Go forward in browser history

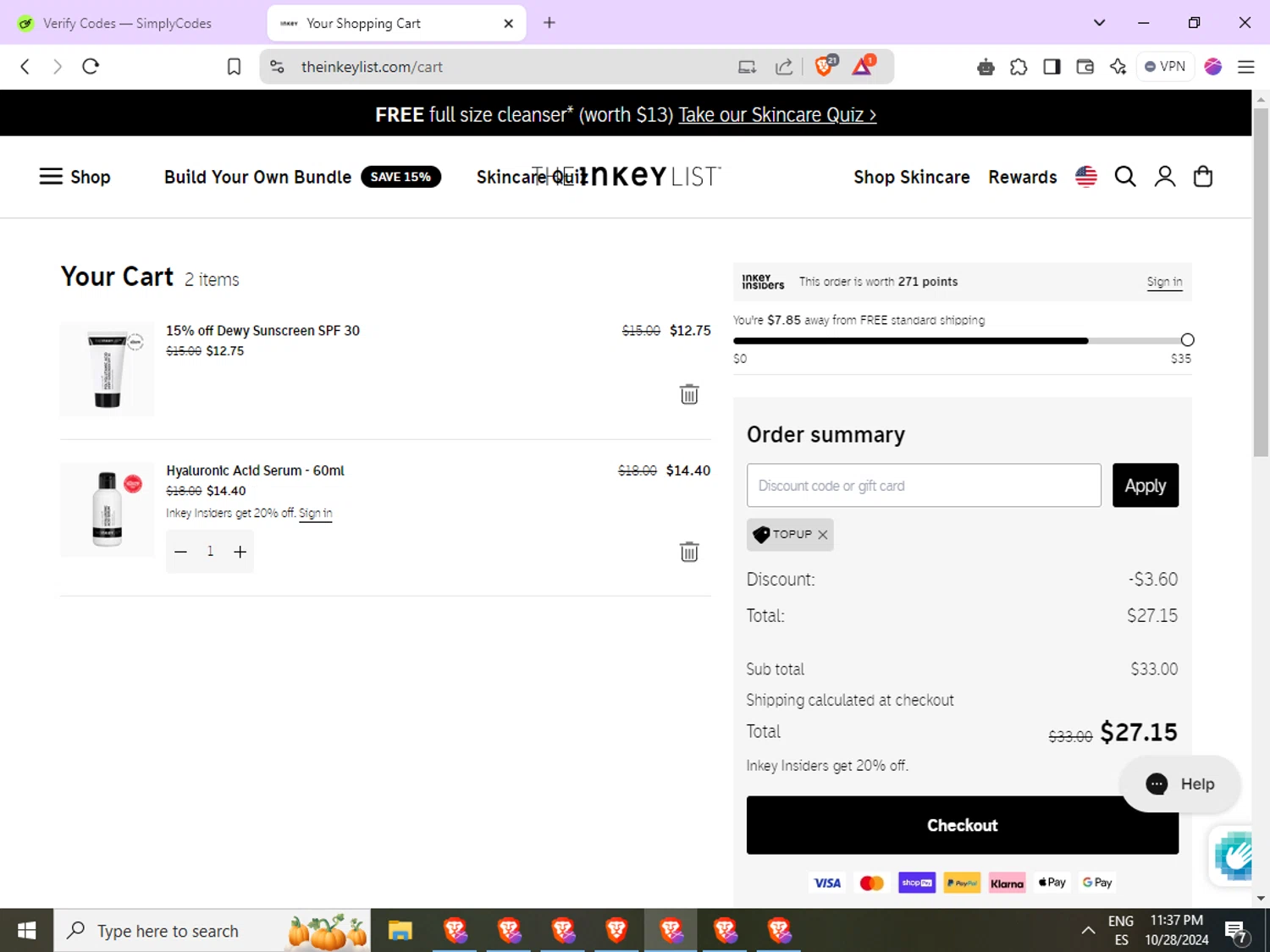tap(57, 66)
